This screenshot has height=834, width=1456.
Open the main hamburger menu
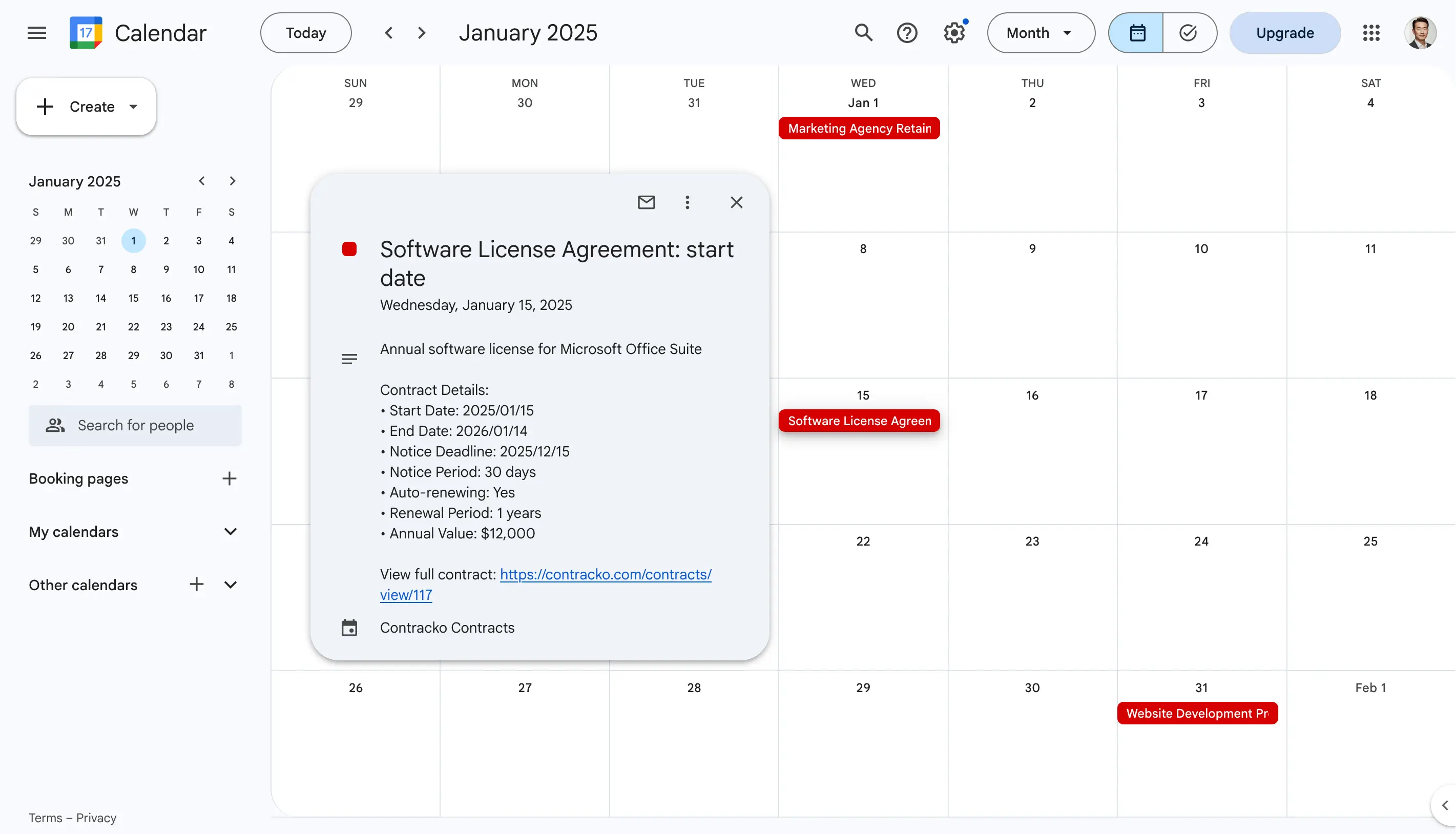pos(36,33)
